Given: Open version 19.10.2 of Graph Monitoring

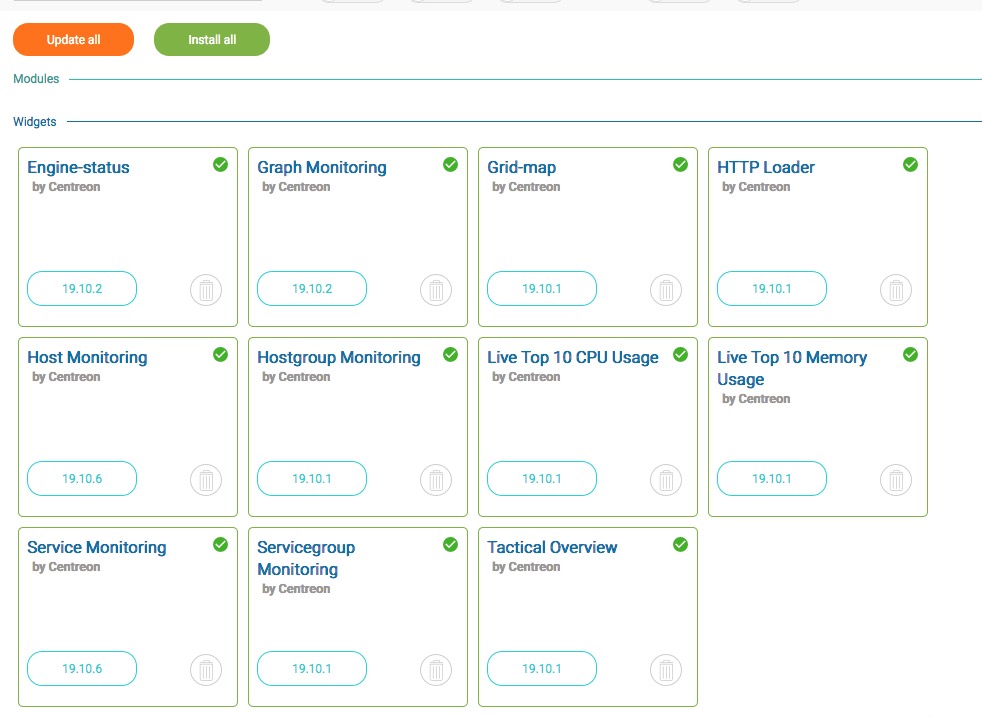Looking at the screenshot, I should [x=312, y=289].
